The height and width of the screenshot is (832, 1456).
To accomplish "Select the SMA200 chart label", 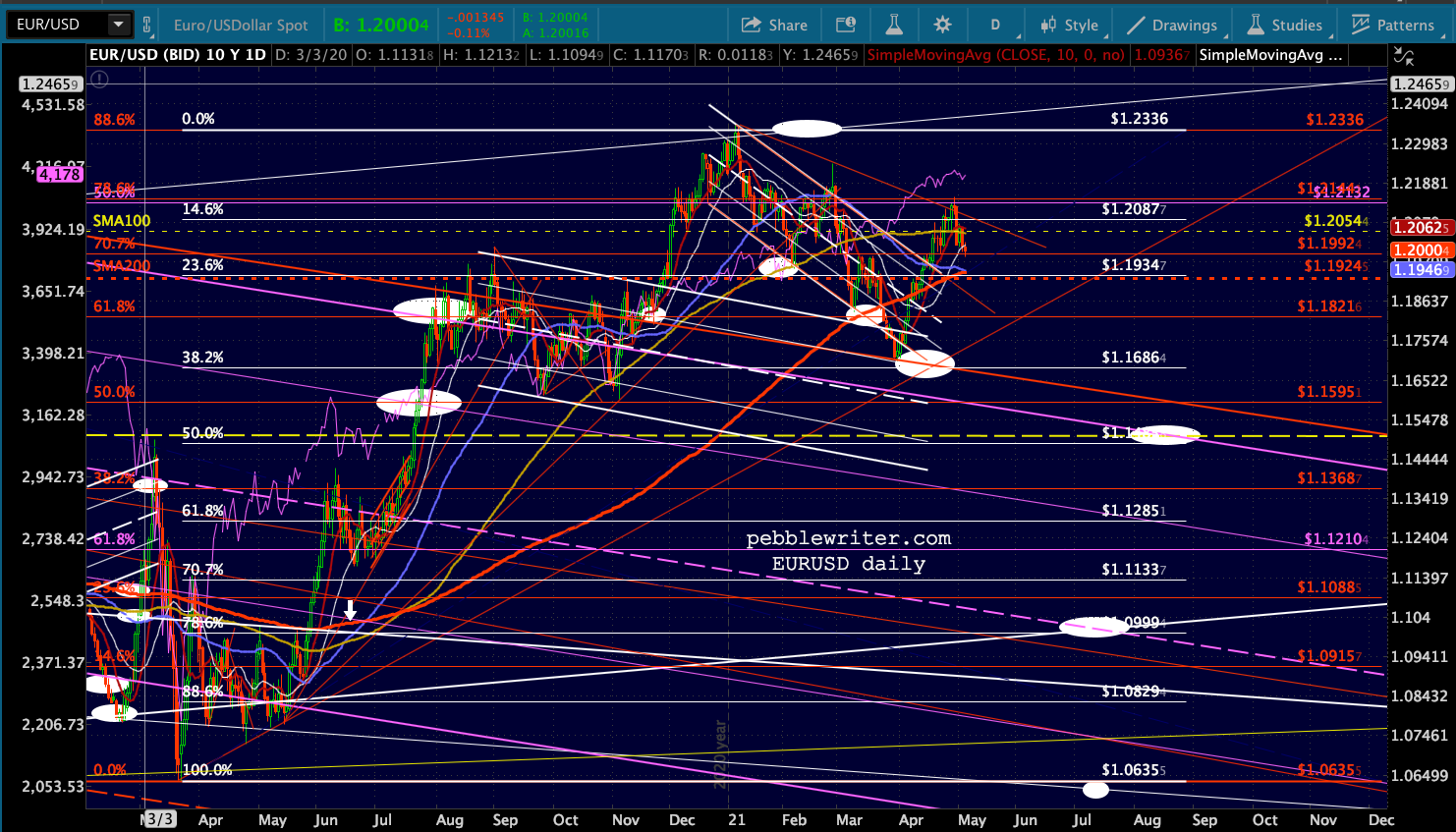I will [x=122, y=265].
